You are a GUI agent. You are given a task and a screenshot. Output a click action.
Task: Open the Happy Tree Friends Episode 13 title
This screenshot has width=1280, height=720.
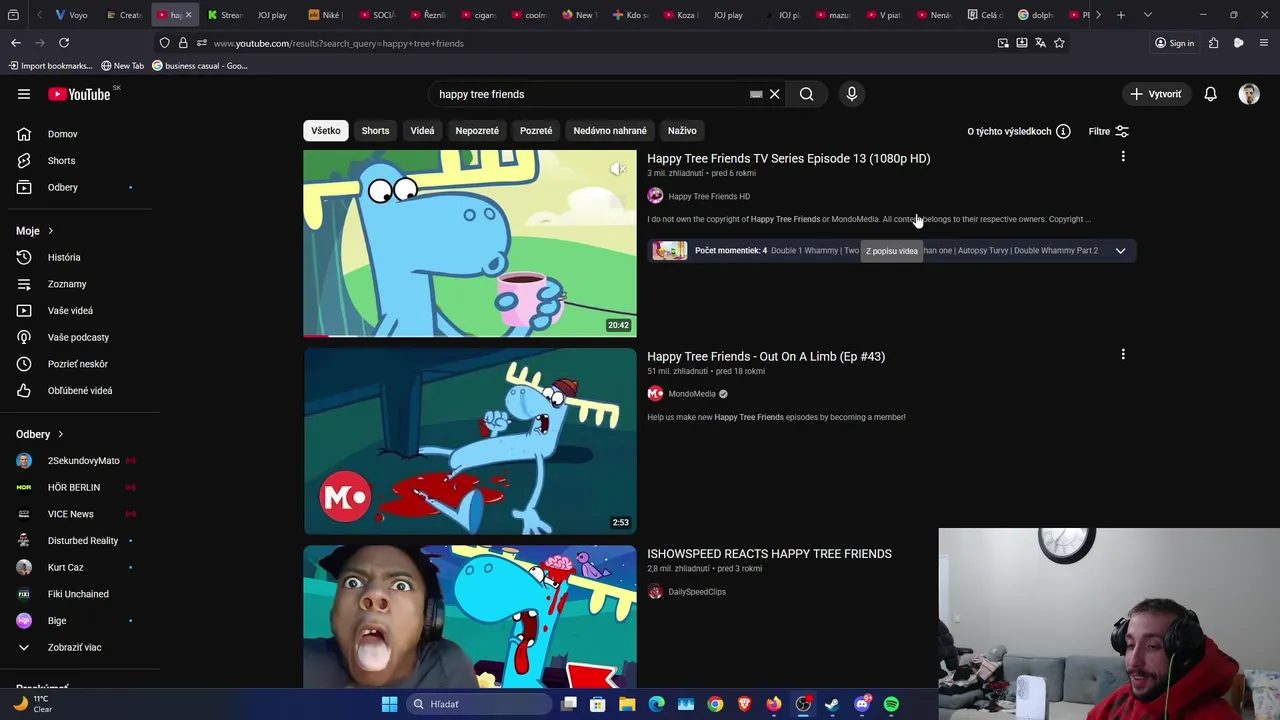[x=788, y=158]
